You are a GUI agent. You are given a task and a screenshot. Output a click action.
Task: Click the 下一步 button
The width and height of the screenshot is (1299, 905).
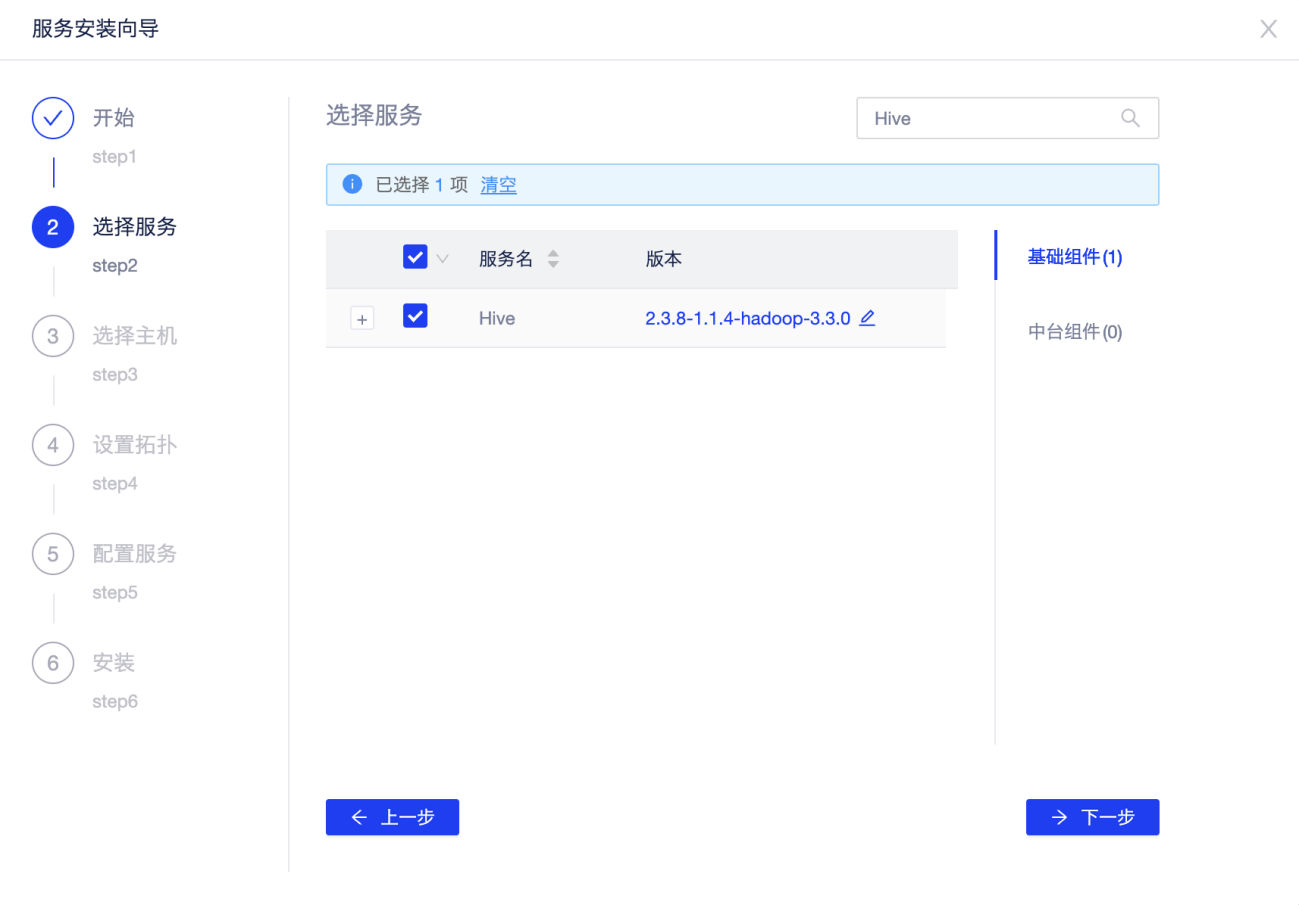tap(1092, 817)
